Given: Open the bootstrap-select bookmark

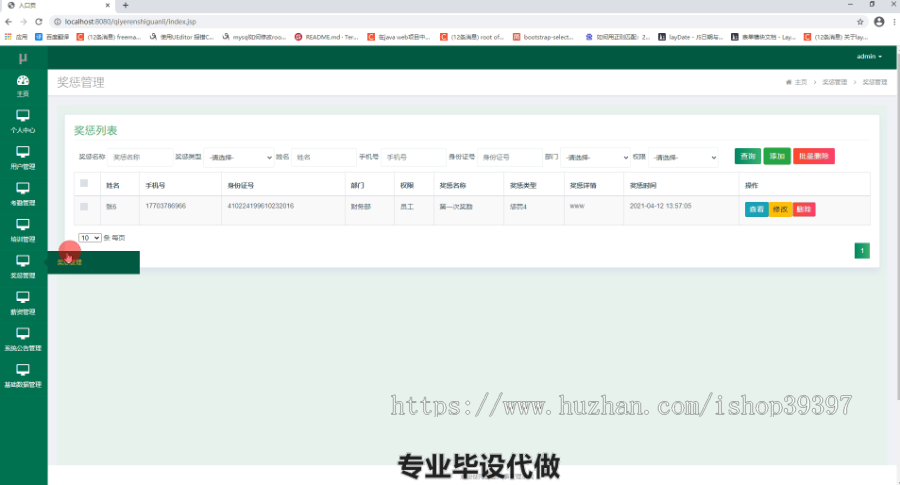Looking at the screenshot, I should pyautogui.click(x=543, y=37).
